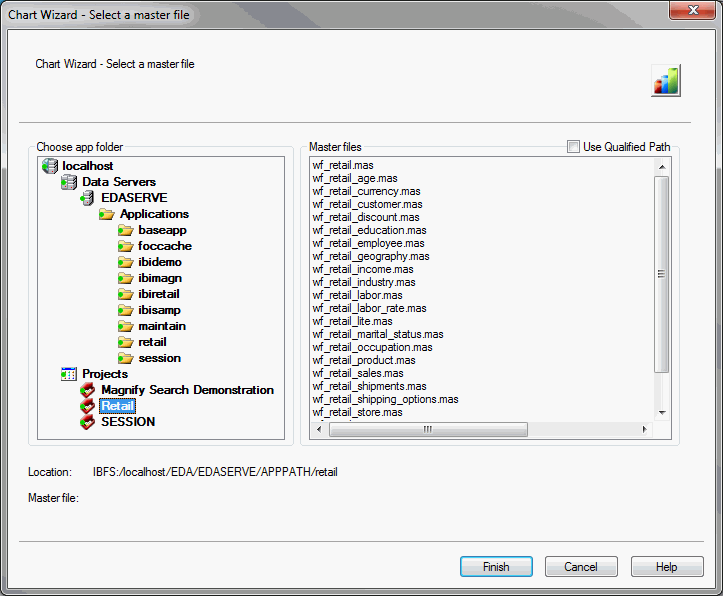Click the master files scroll down arrow

coord(662,413)
